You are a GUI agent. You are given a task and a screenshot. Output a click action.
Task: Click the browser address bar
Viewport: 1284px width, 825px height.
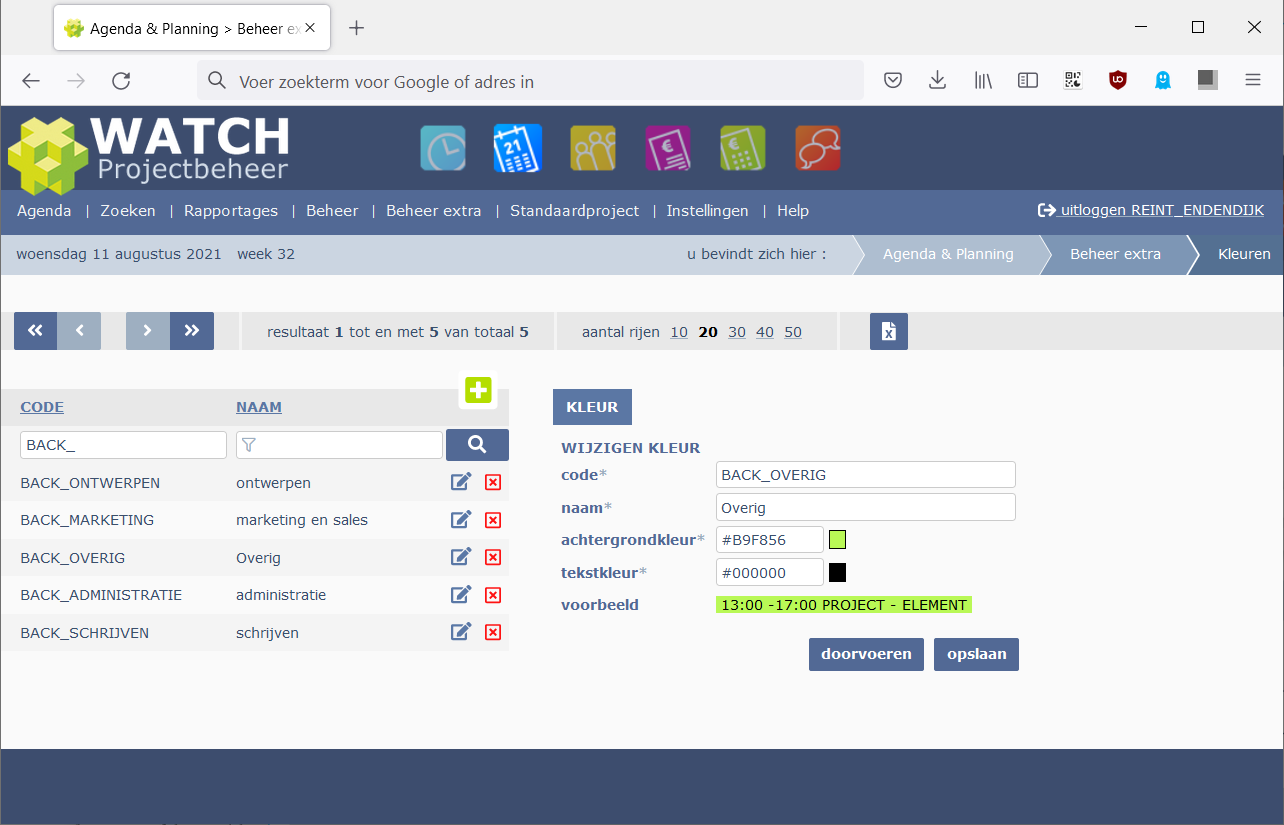tap(530, 81)
